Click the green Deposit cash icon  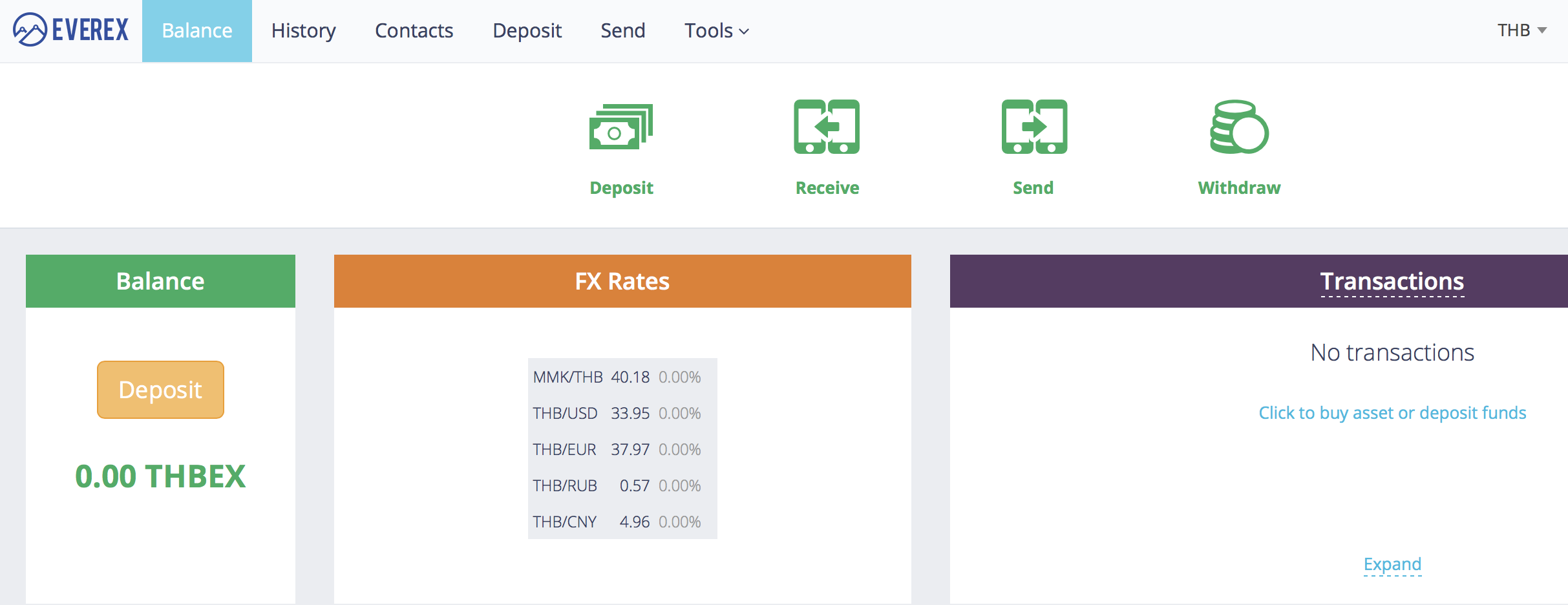coord(620,127)
